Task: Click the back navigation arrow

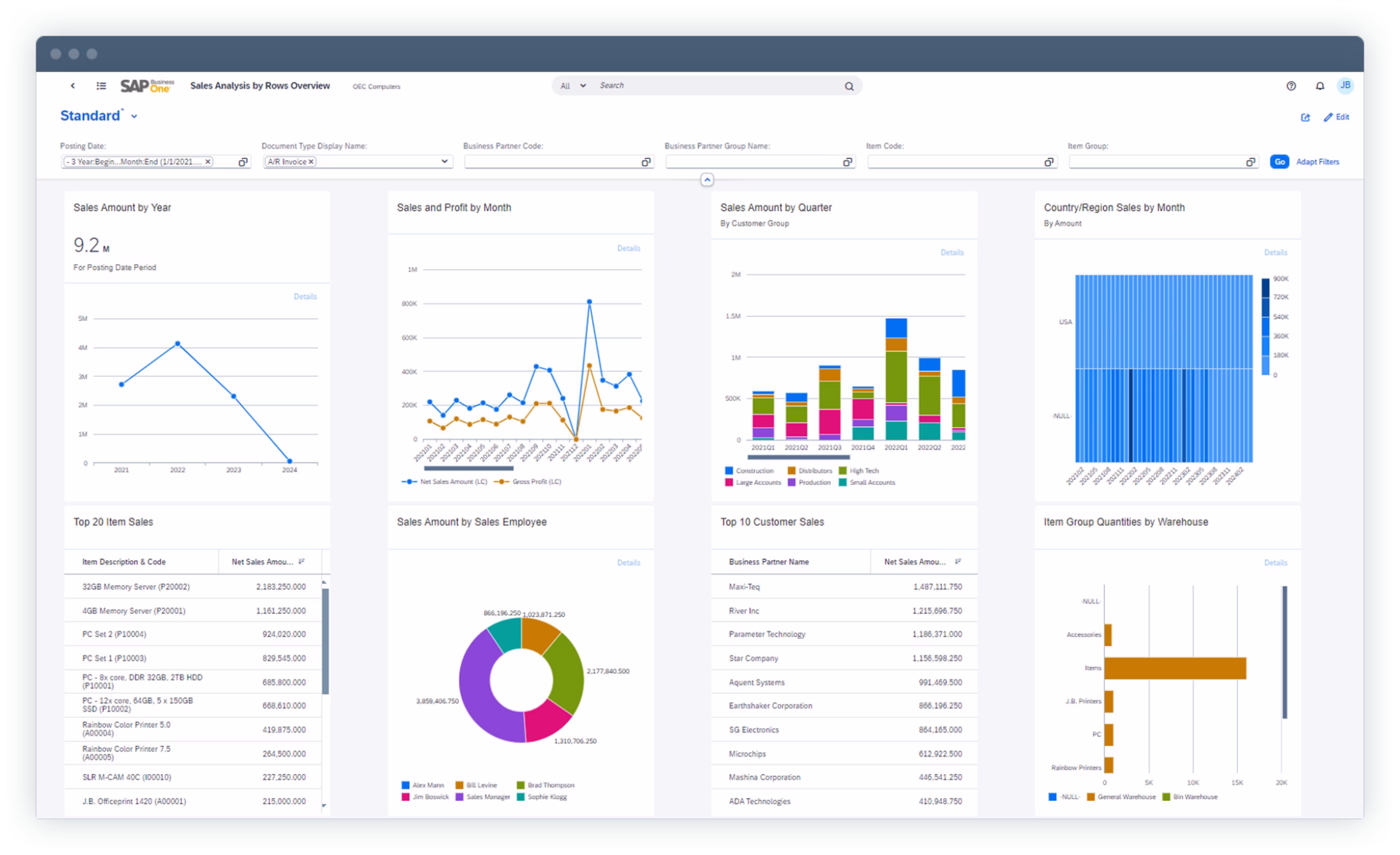Action: (73, 86)
